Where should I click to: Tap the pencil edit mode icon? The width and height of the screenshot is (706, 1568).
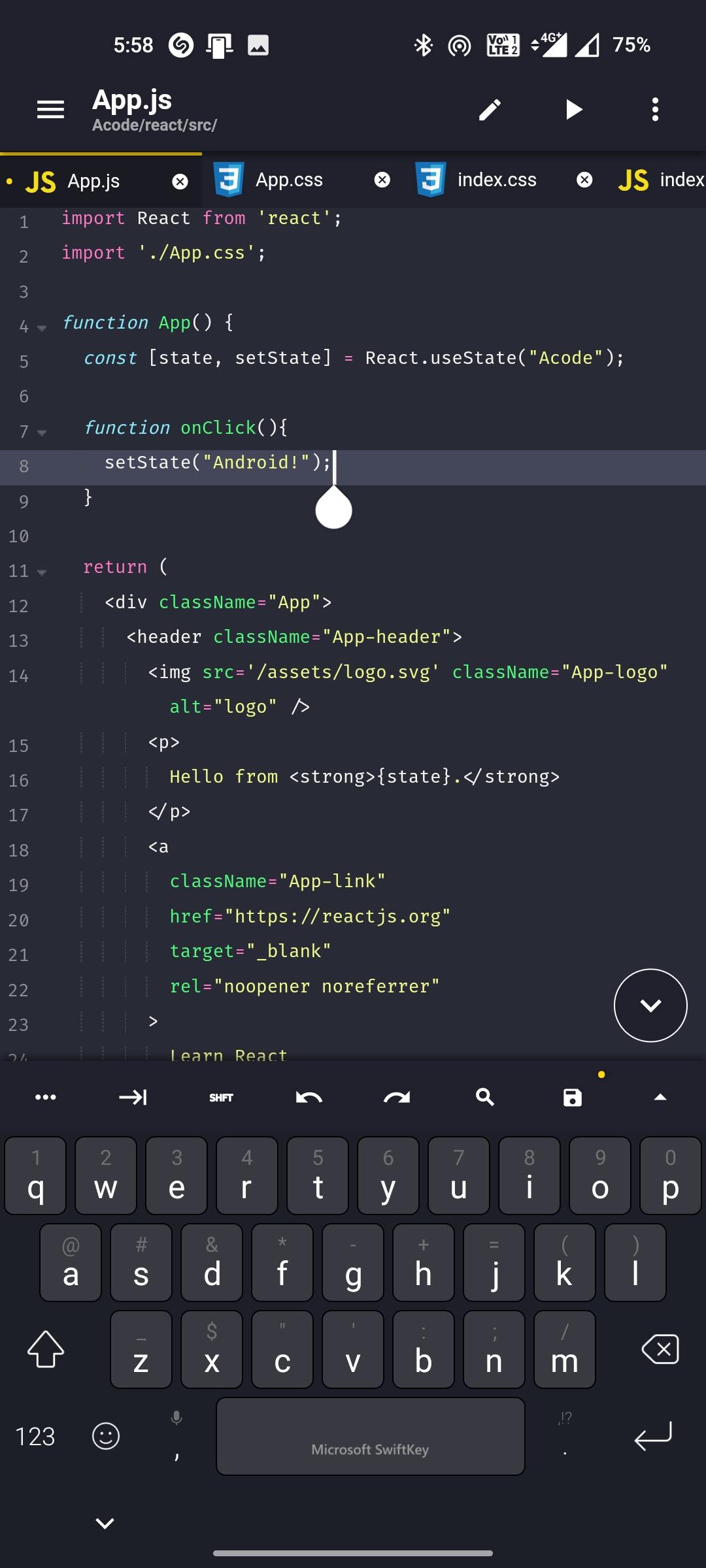490,110
